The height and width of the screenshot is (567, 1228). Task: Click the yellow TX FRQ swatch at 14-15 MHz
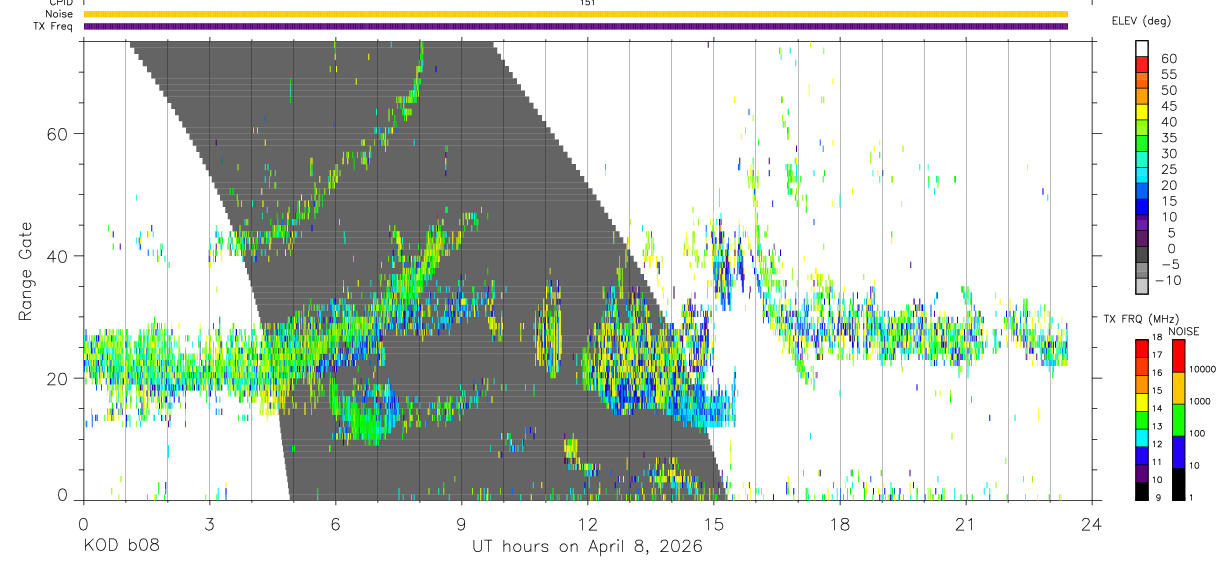pos(1141,402)
